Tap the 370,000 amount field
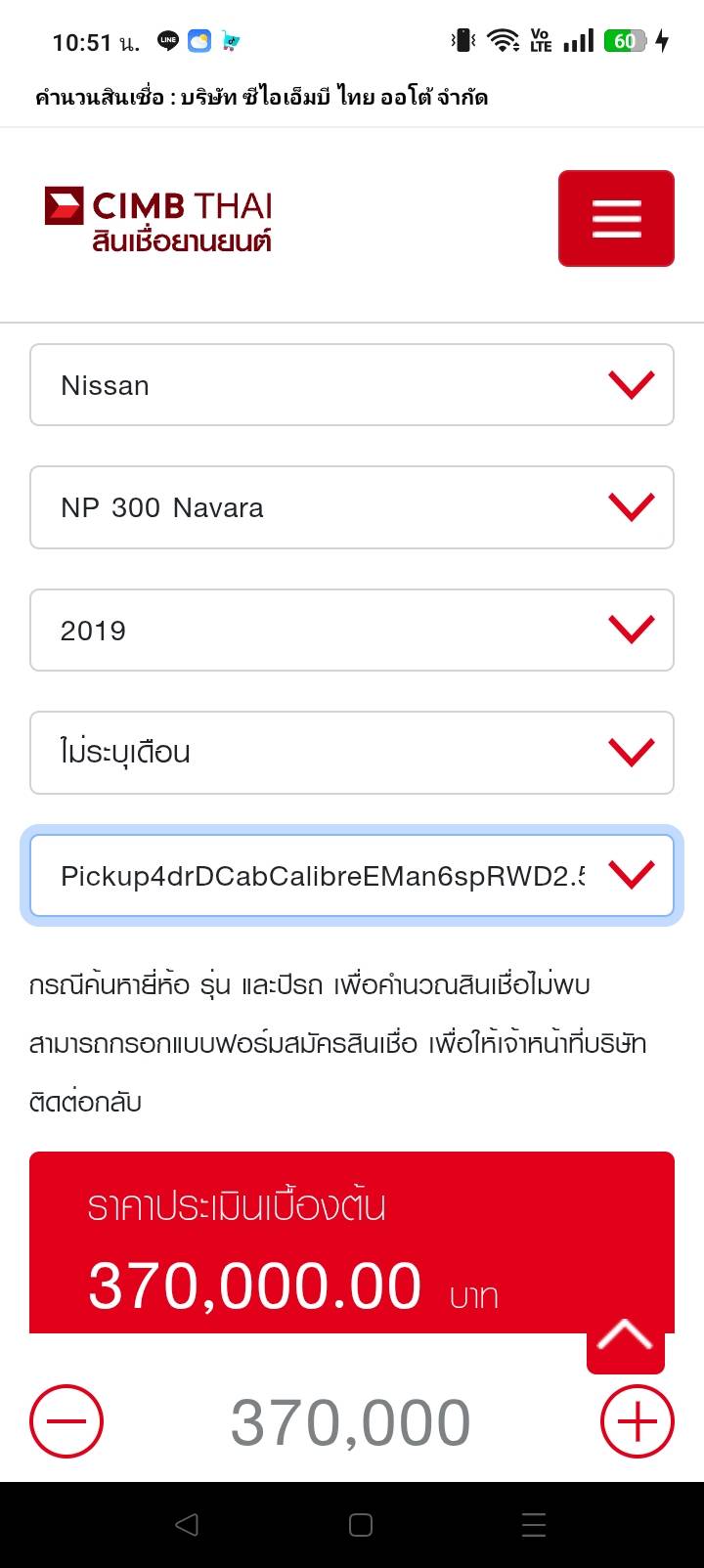This screenshot has height=1568, width=704. coord(350,1422)
